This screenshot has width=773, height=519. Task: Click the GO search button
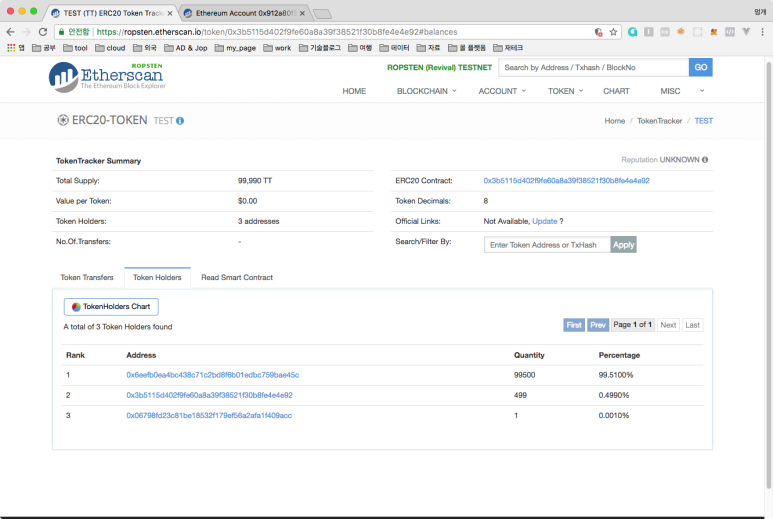tap(701, 67)
